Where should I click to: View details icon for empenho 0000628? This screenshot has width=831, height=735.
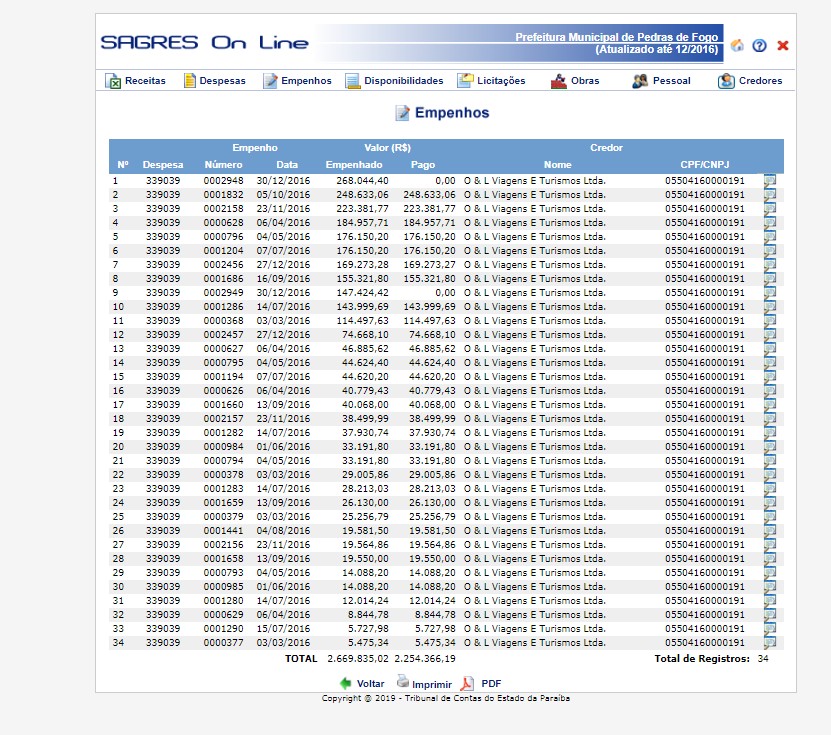pos(770,223)
